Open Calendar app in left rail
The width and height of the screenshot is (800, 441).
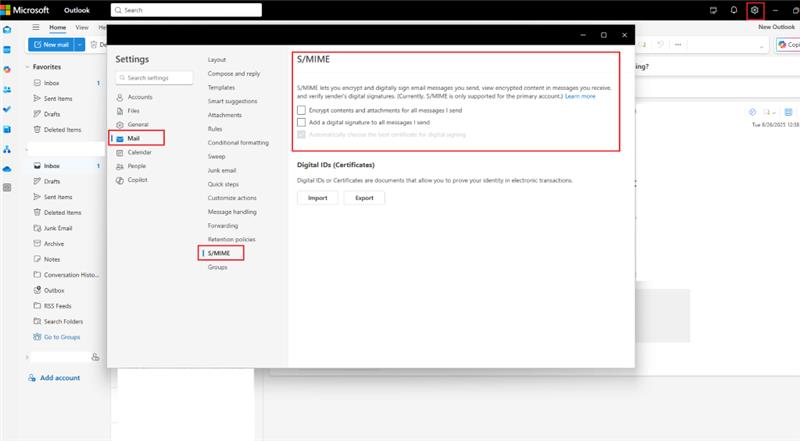[x=7, y=50]
